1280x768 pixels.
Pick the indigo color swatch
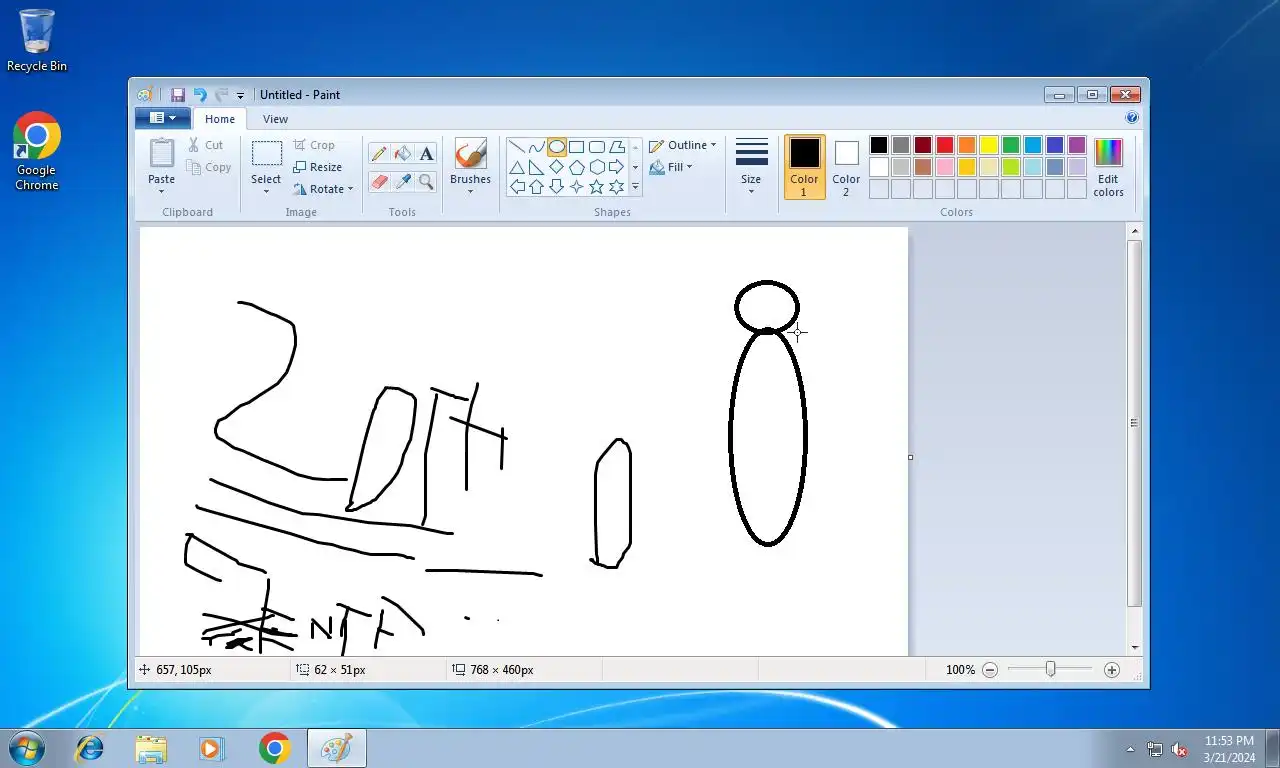coord(1055,145)
